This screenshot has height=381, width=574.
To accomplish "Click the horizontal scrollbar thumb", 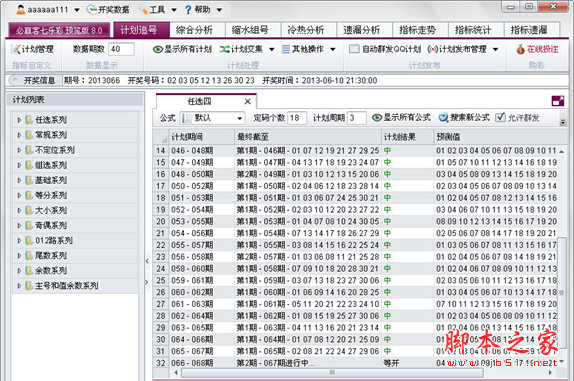I will click(x=332, y=373).
